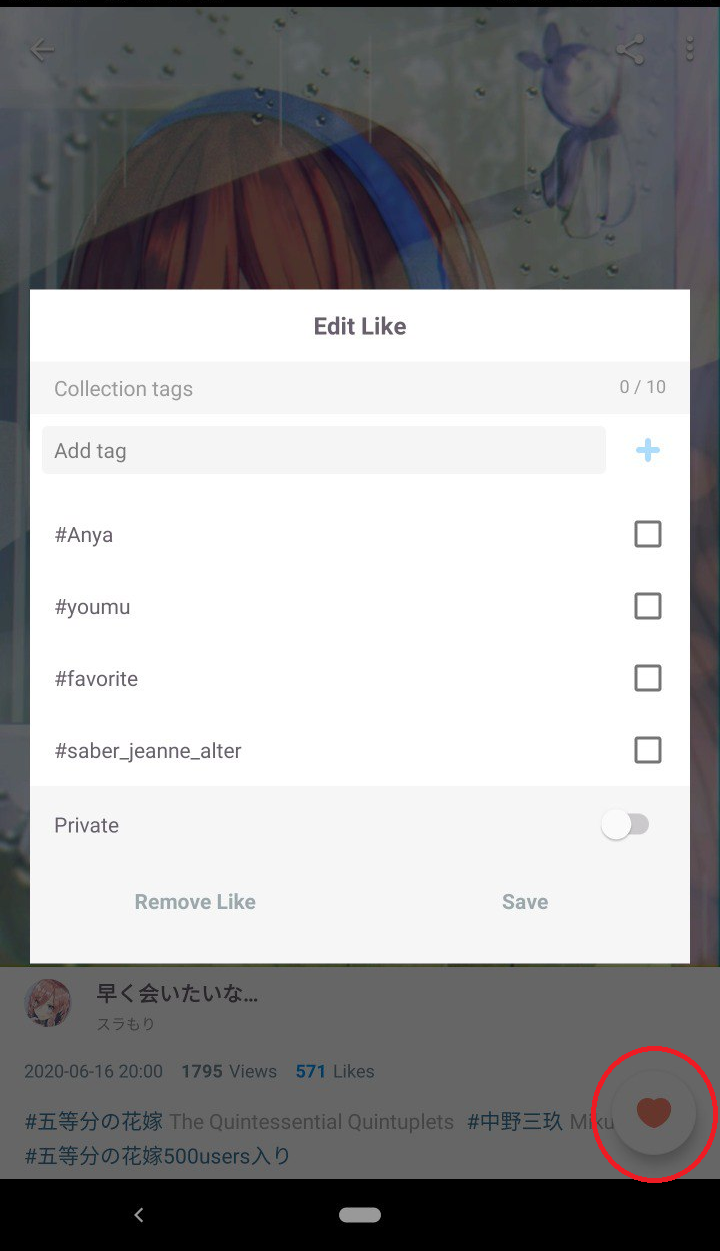Click the back arrow at top left

(42, 49)
